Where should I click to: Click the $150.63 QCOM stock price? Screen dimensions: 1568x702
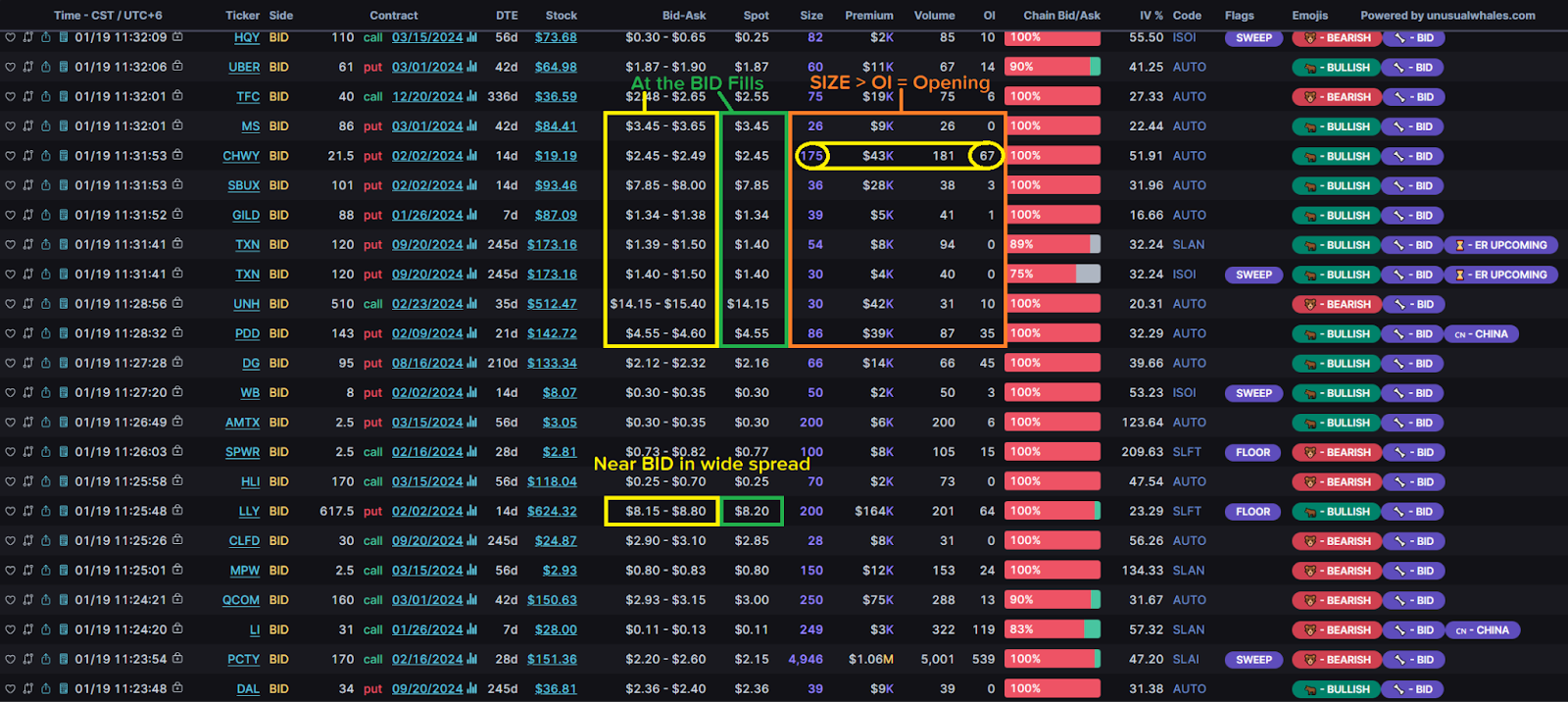552,599
